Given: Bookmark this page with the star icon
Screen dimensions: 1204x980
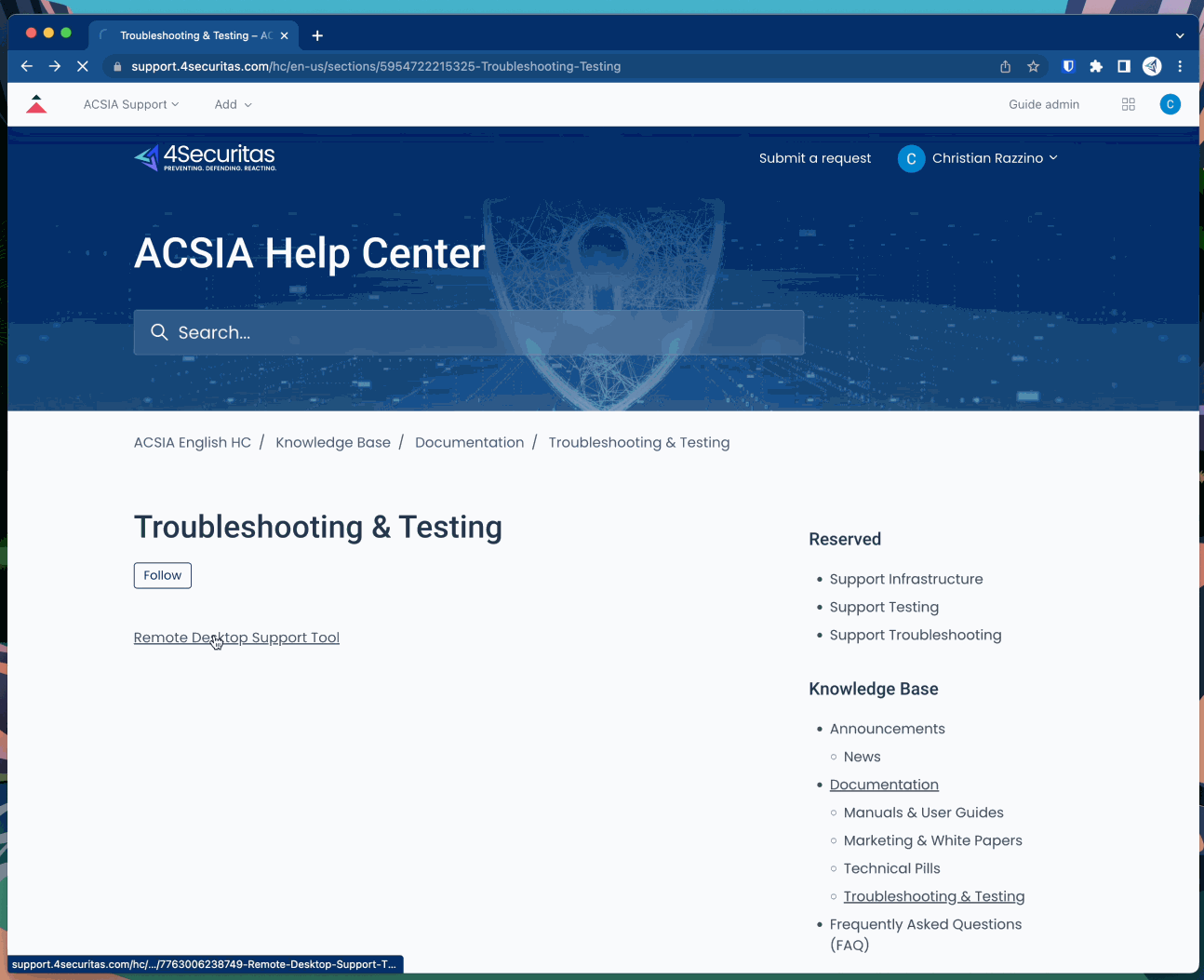Looking at the screenshot, I should point(1033,66).
